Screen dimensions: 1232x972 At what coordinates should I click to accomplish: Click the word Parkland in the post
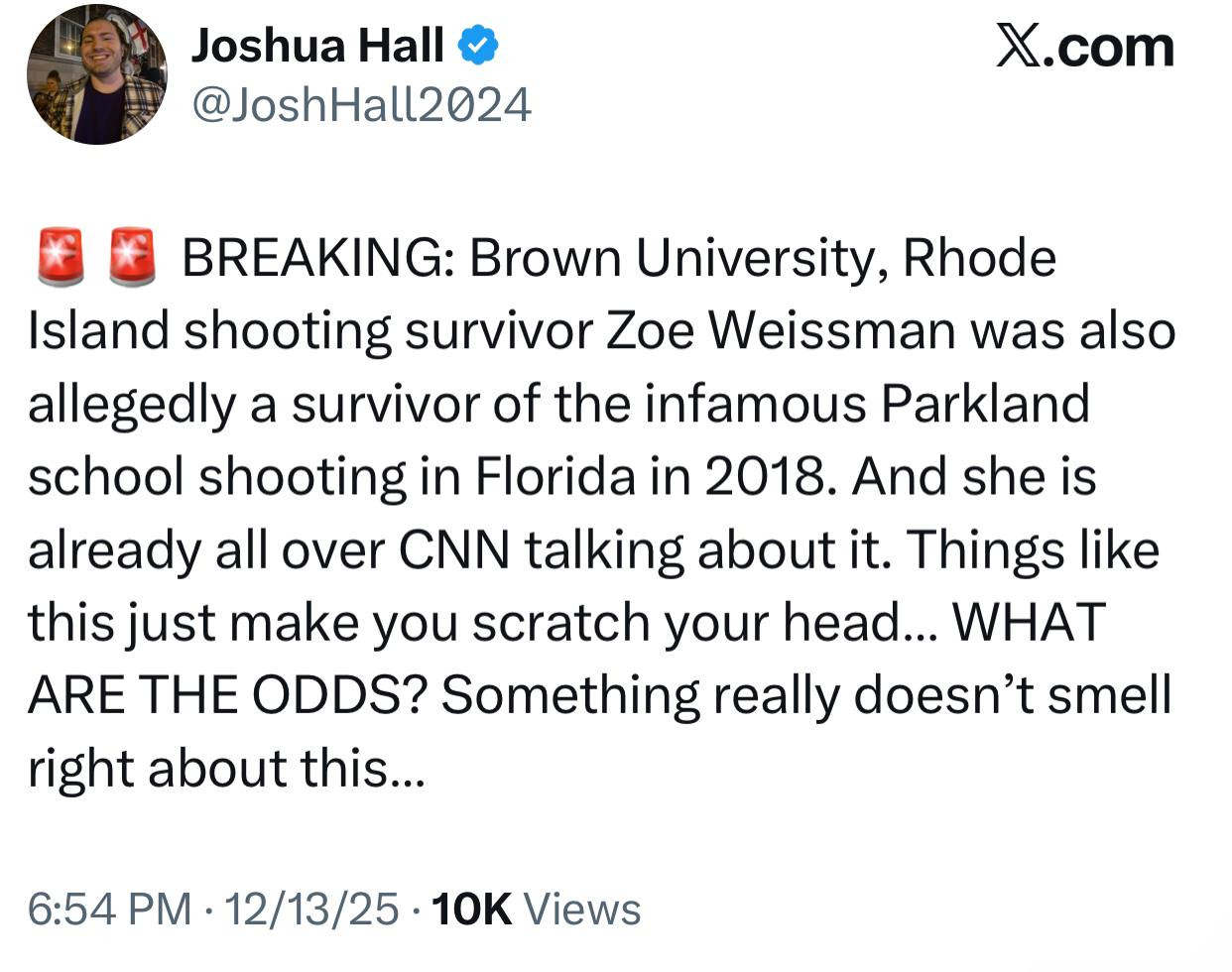point(984,404)
